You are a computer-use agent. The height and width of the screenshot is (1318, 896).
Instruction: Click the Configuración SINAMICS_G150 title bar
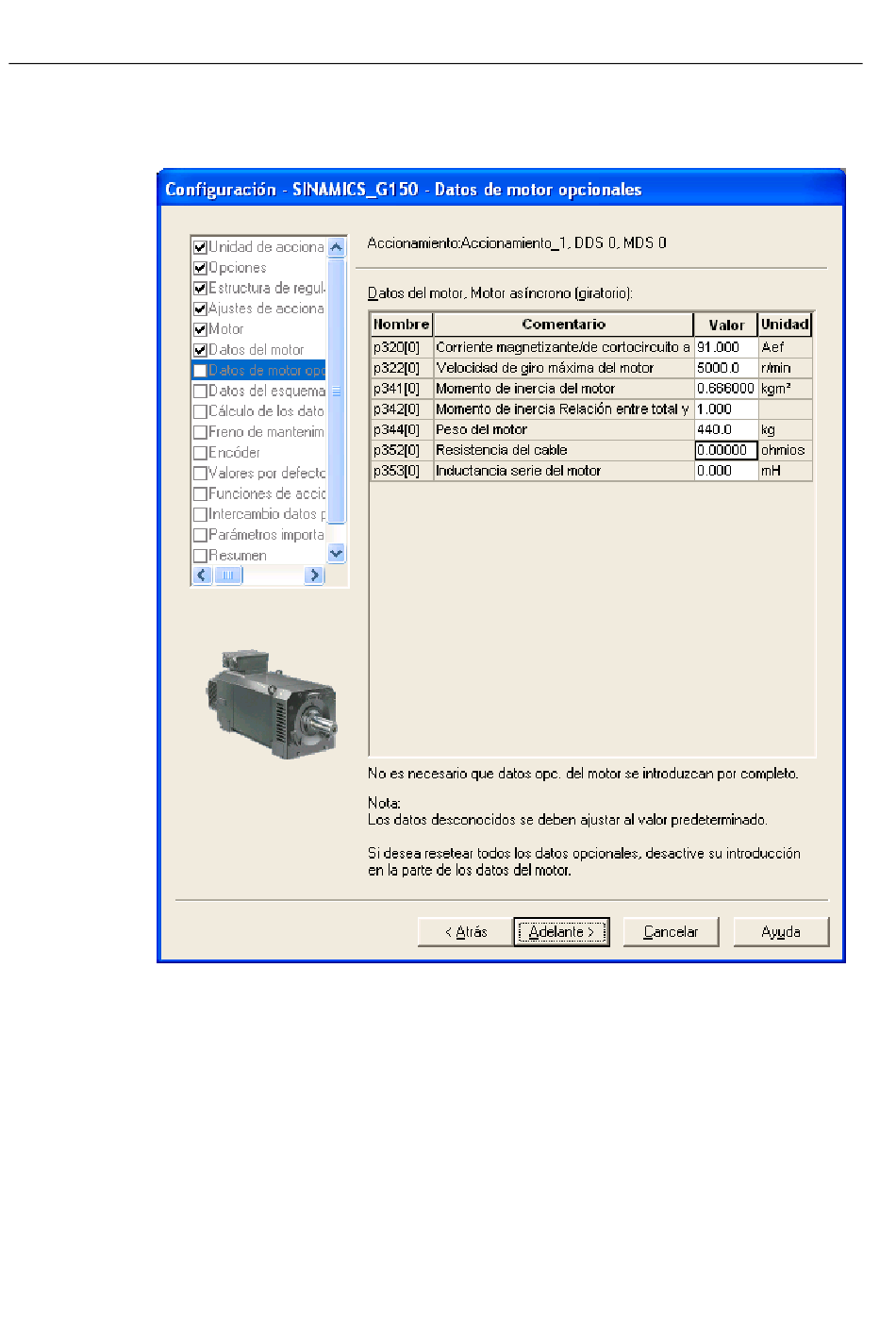(501, 190)
